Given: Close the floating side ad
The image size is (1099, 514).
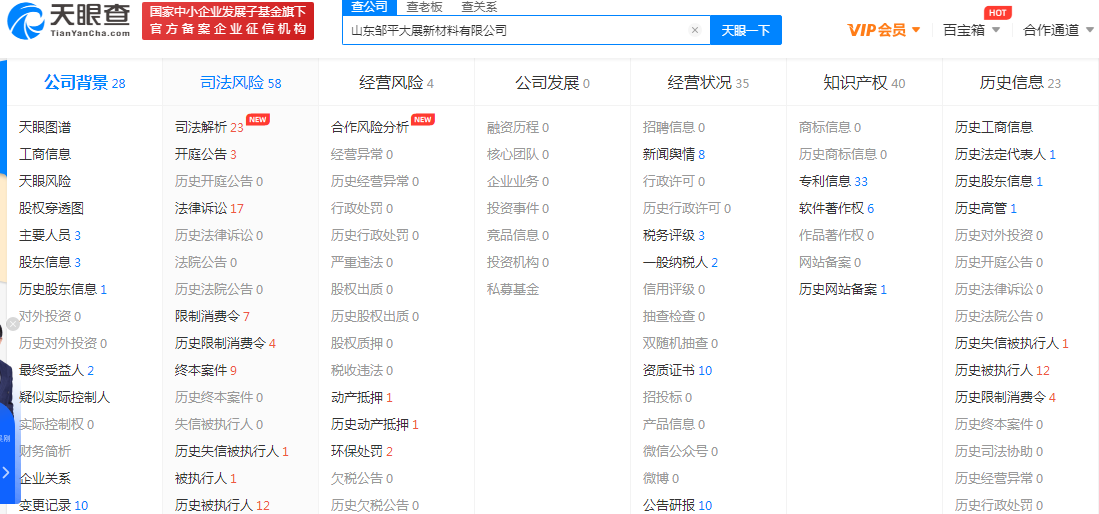Looking at the screenshot, I should (x=12, y=324).
